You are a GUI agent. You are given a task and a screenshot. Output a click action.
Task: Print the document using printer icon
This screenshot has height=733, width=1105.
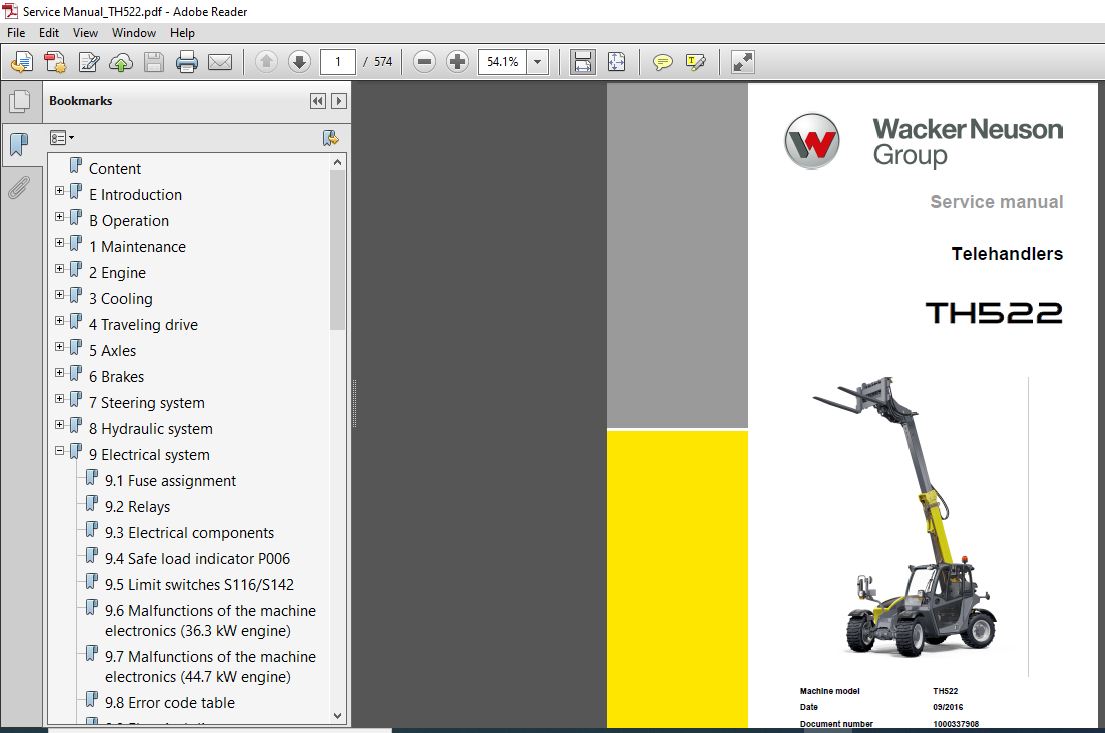(187, 62)
